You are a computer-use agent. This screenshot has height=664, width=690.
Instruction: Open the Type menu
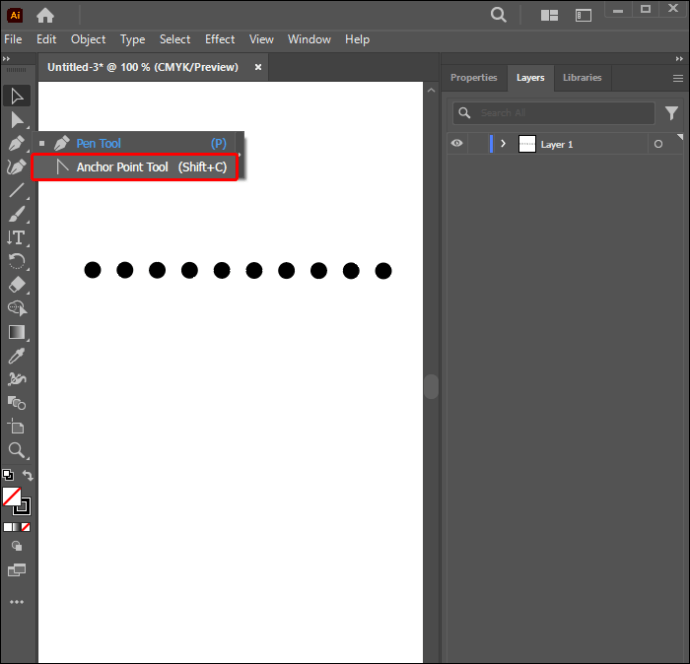132,40
